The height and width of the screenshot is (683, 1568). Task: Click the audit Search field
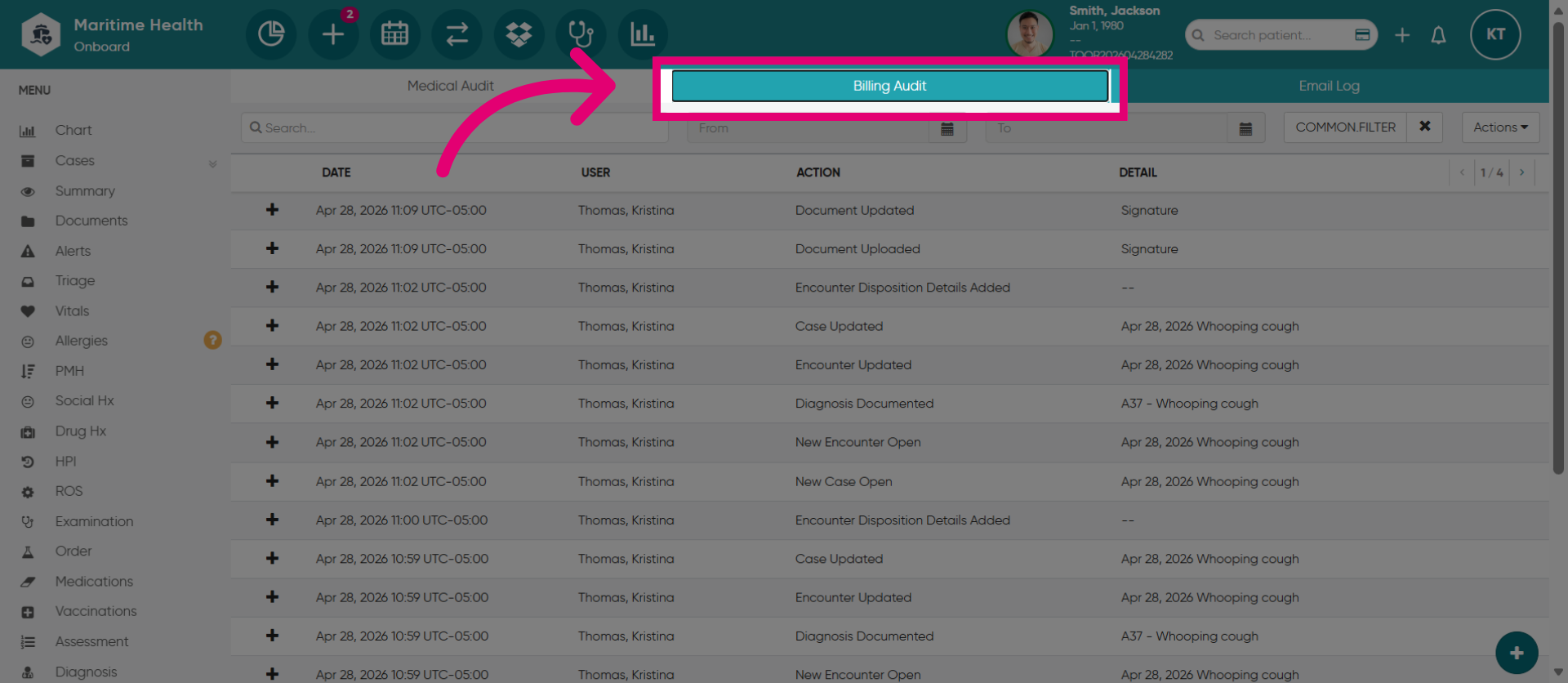click(x=454, y=128)
